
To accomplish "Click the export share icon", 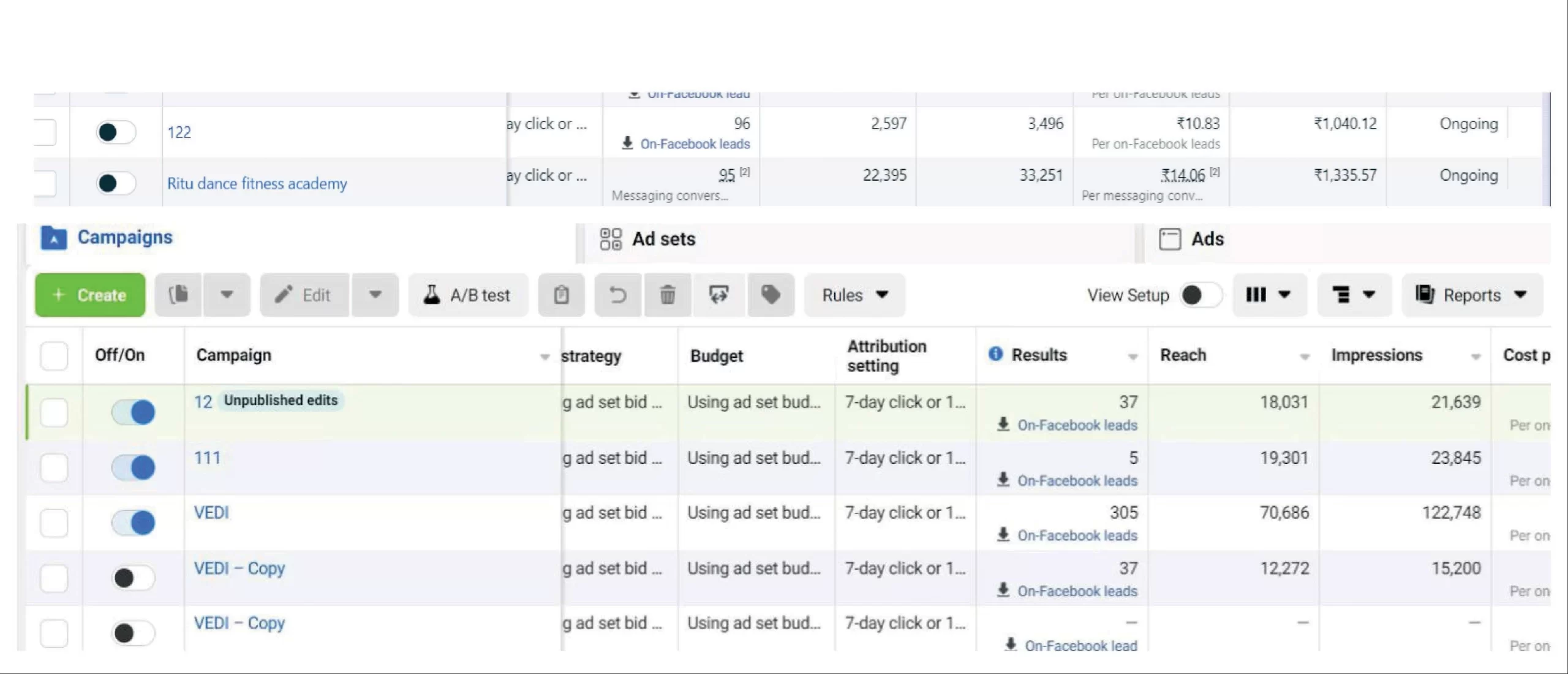I will click(718, 295).
